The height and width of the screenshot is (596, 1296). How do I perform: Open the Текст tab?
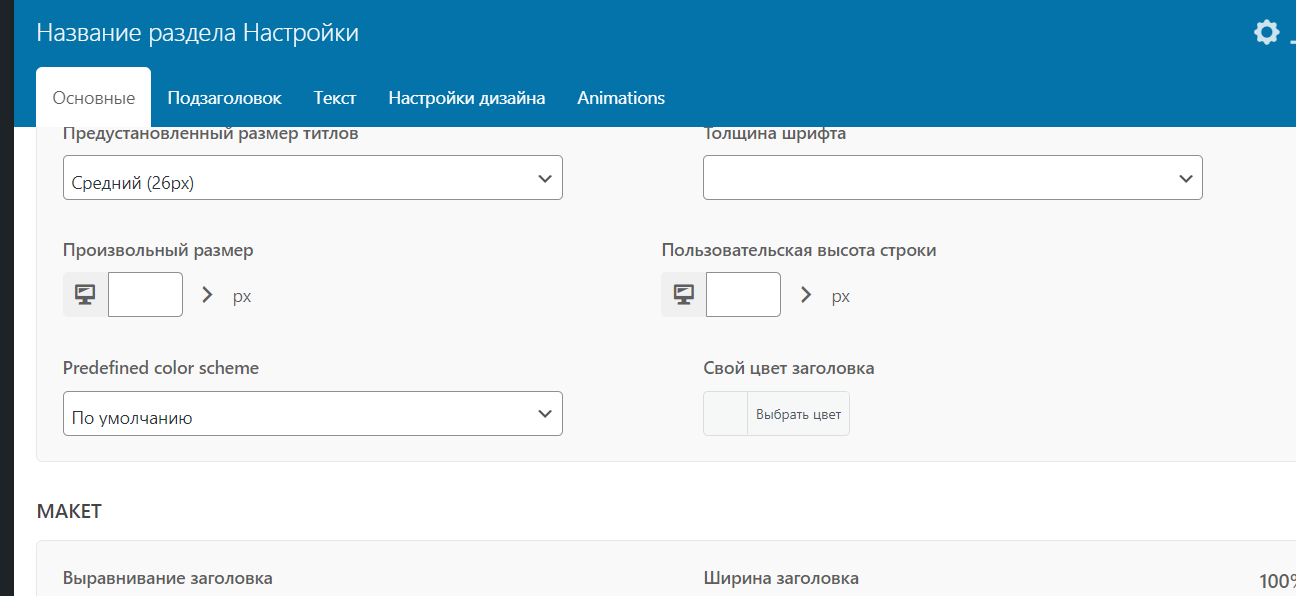pyautogui.click(x=335, y=98)
